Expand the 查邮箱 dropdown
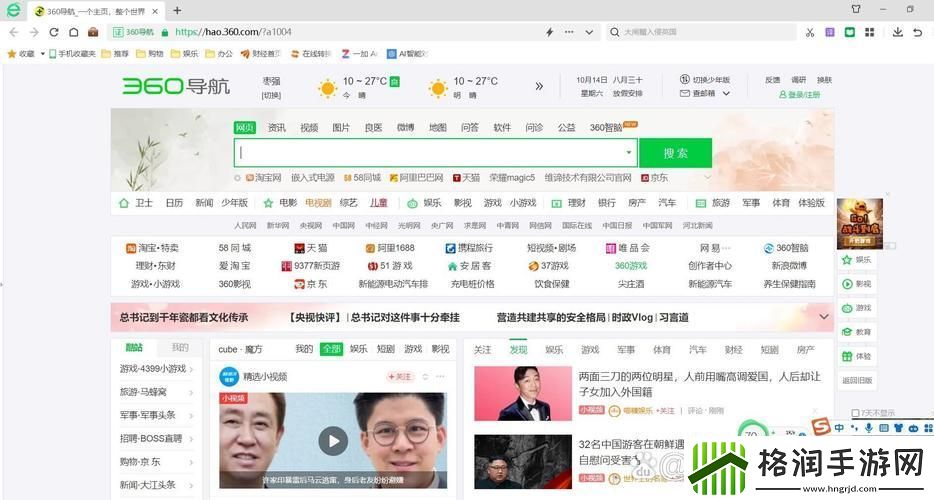 click(727, 94)
